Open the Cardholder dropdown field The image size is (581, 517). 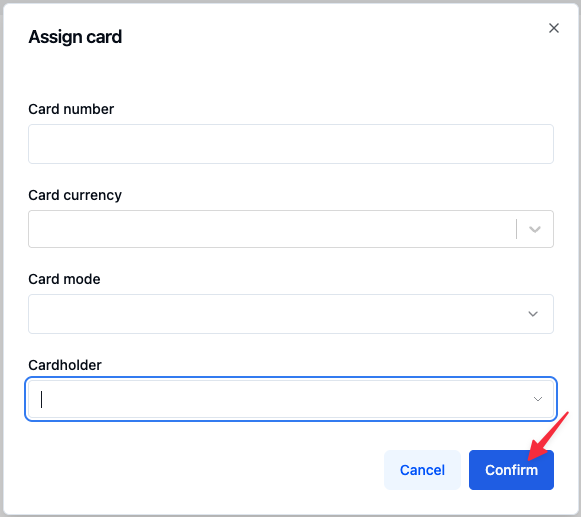[291, 399]
